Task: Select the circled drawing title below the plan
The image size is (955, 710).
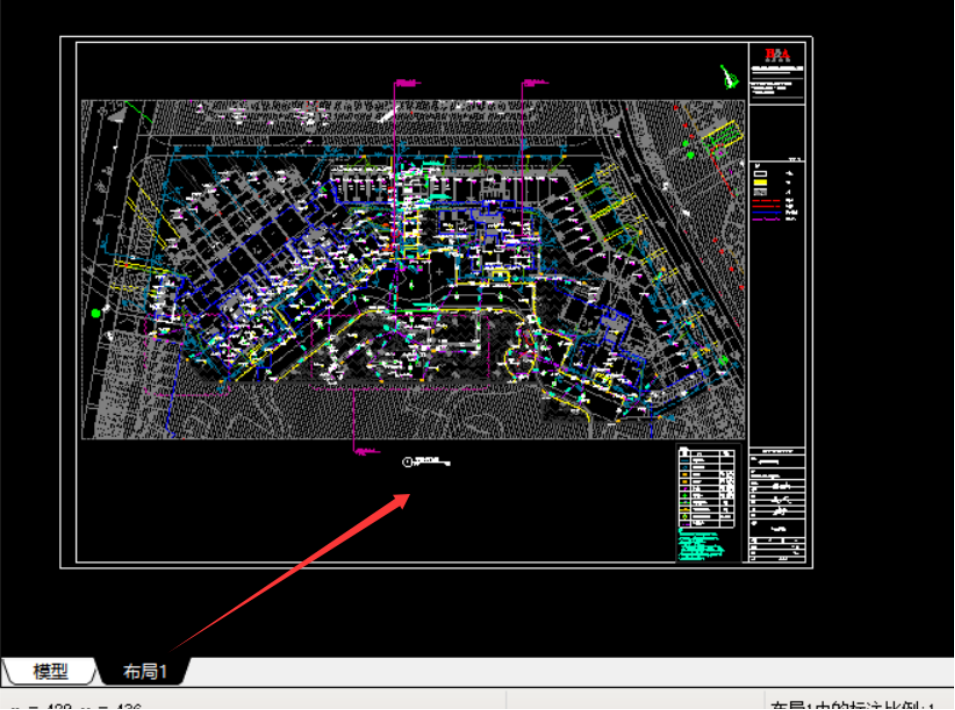Action: point(427,462)
